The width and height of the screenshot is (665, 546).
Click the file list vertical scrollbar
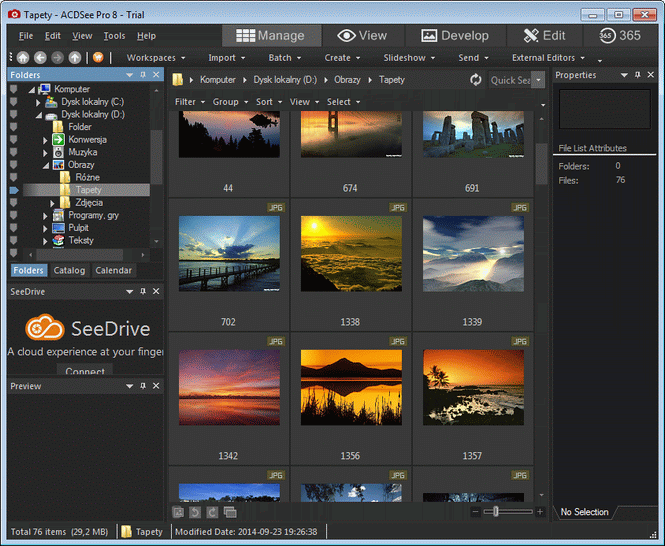pyautogui.click(x=542, y=163)
